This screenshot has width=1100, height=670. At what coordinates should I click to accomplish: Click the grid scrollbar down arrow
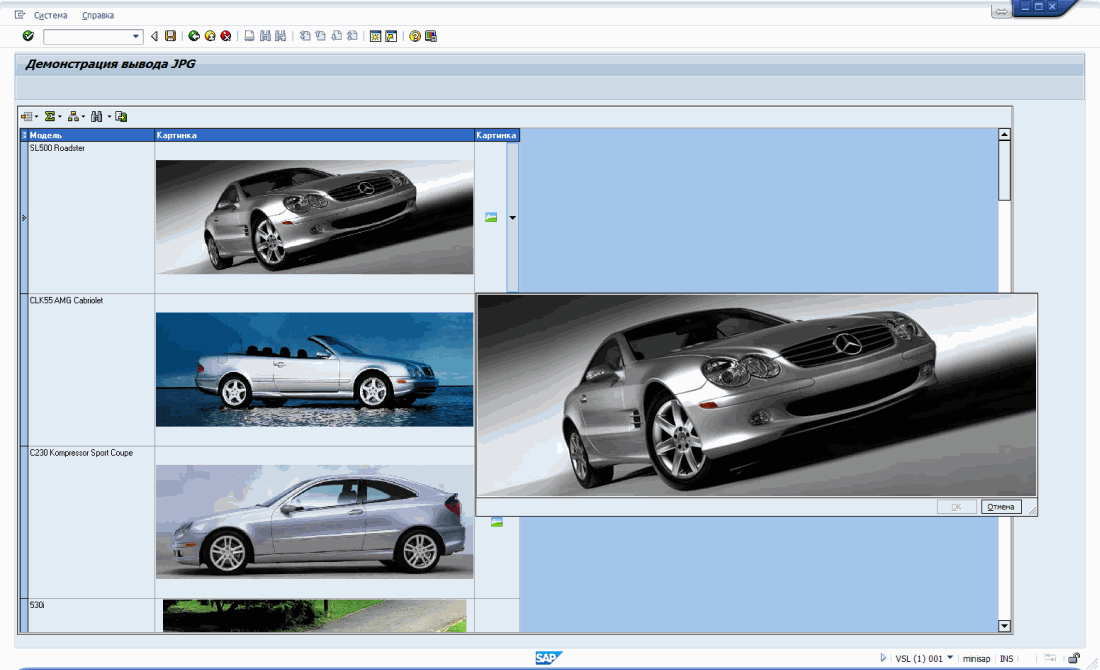(x=1004, y=626)
